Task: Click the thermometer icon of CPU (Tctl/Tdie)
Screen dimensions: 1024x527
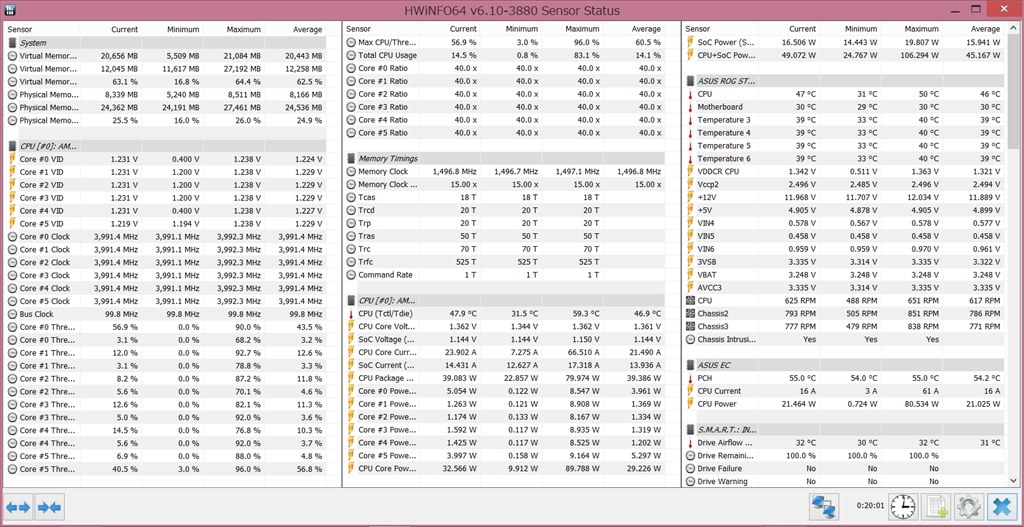Action: point(352,313)
